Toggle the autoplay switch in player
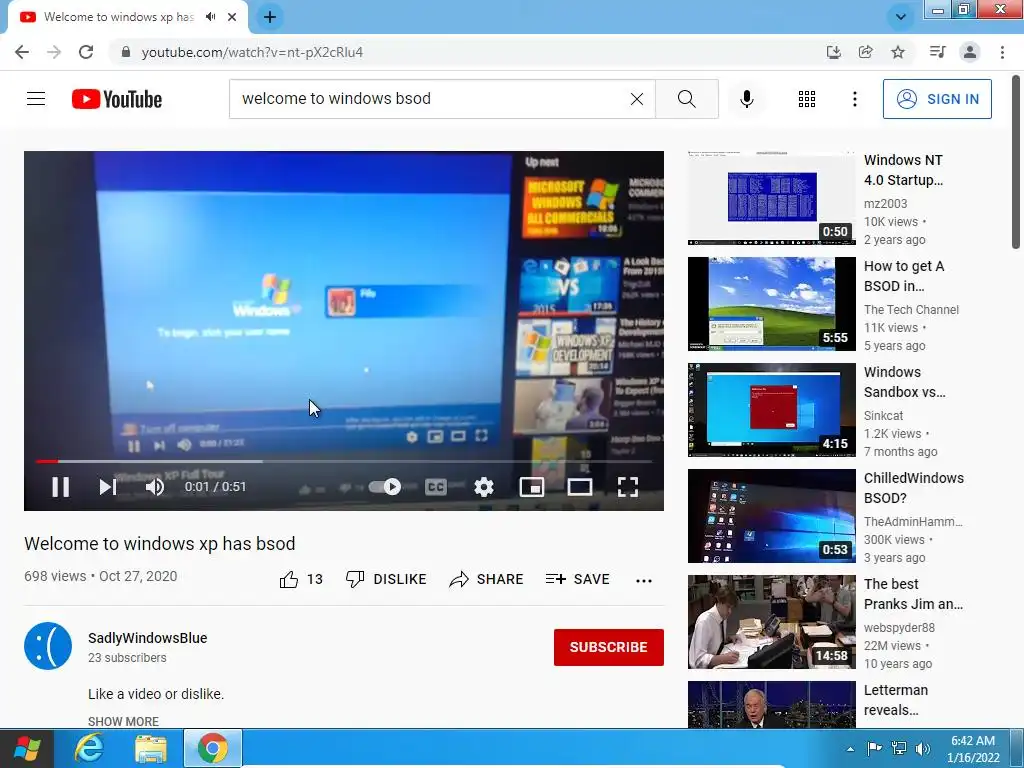 [x=385, y=487]
